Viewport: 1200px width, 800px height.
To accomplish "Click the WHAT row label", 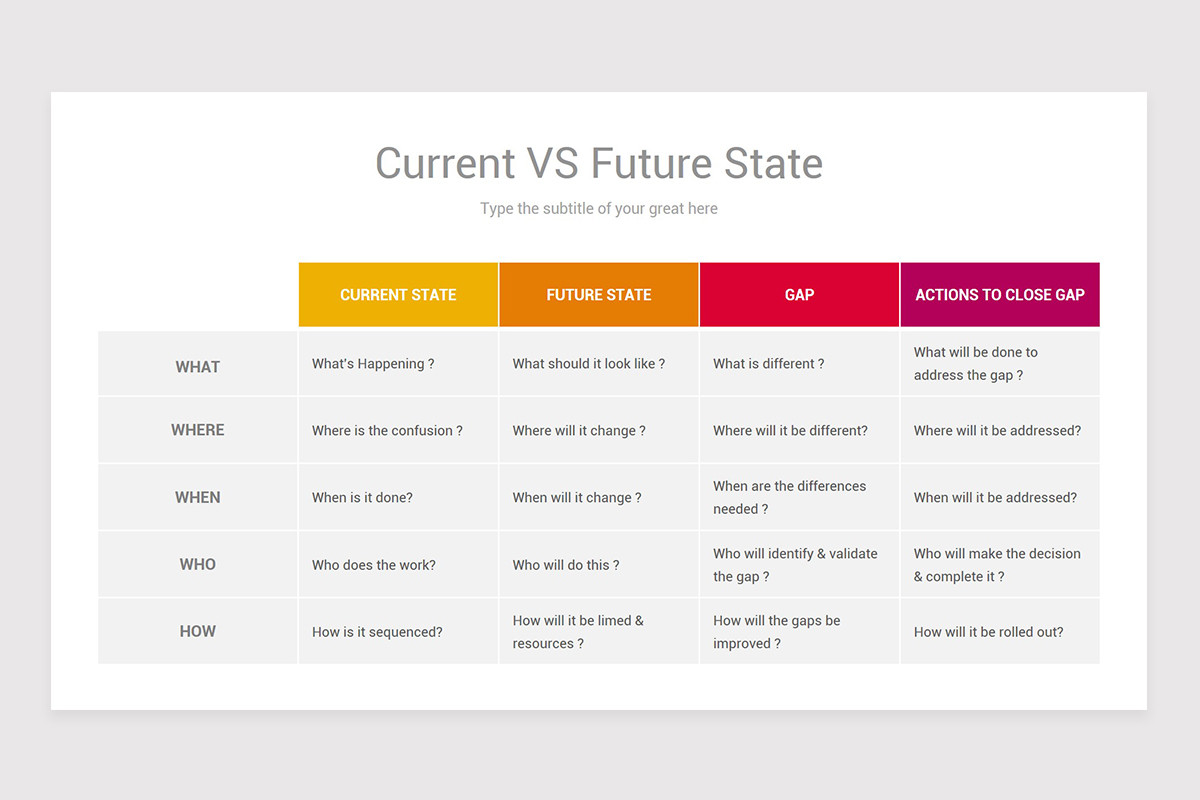I will pyautogui.click(x=198, y=367).
